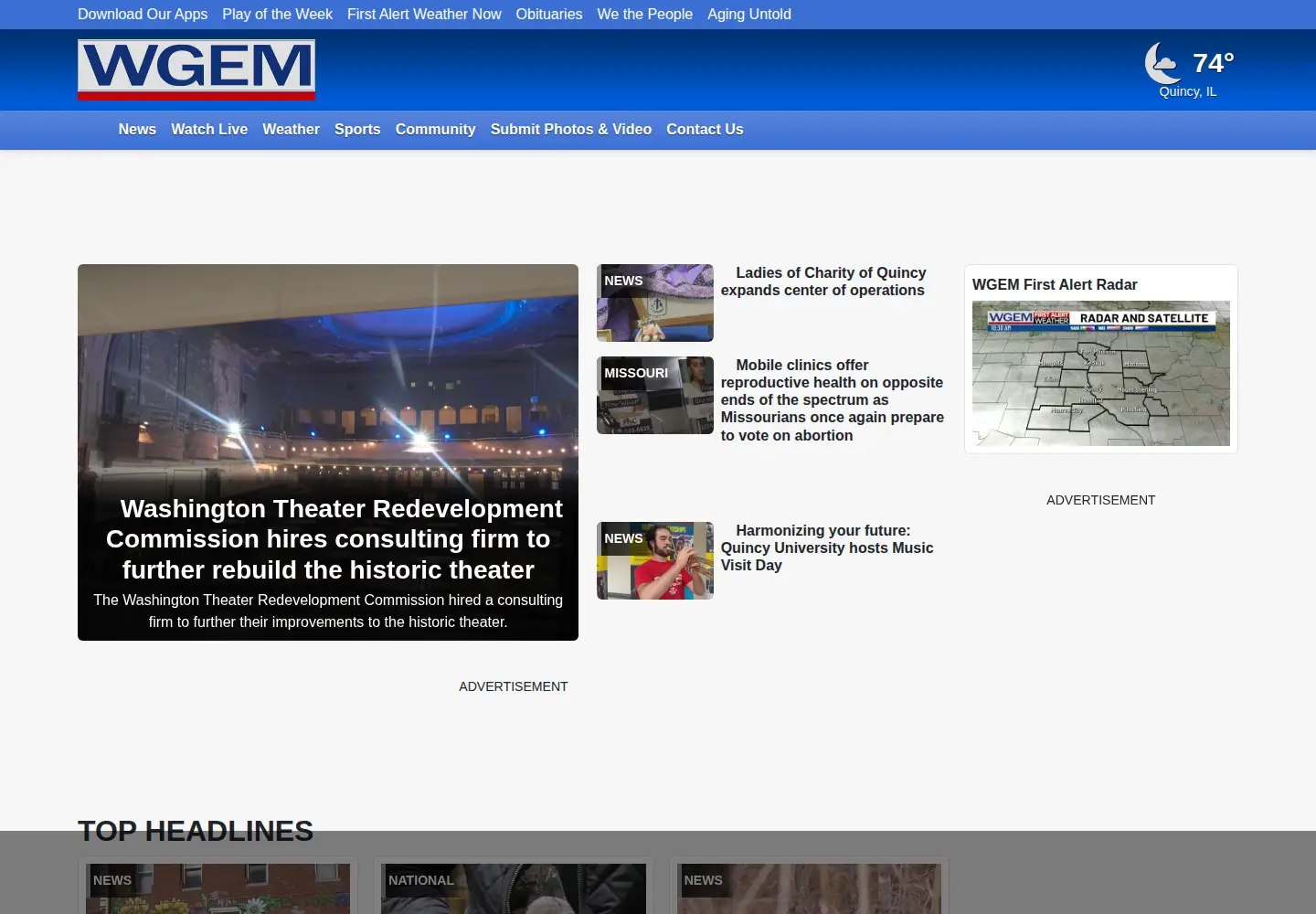Click the Washington Theater summary text
1316x914 pixels.
328,611
